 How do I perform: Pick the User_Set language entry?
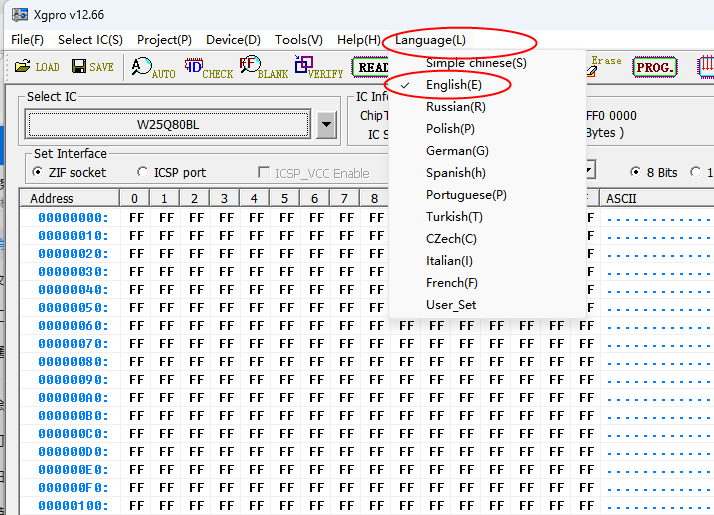[451, 305]
